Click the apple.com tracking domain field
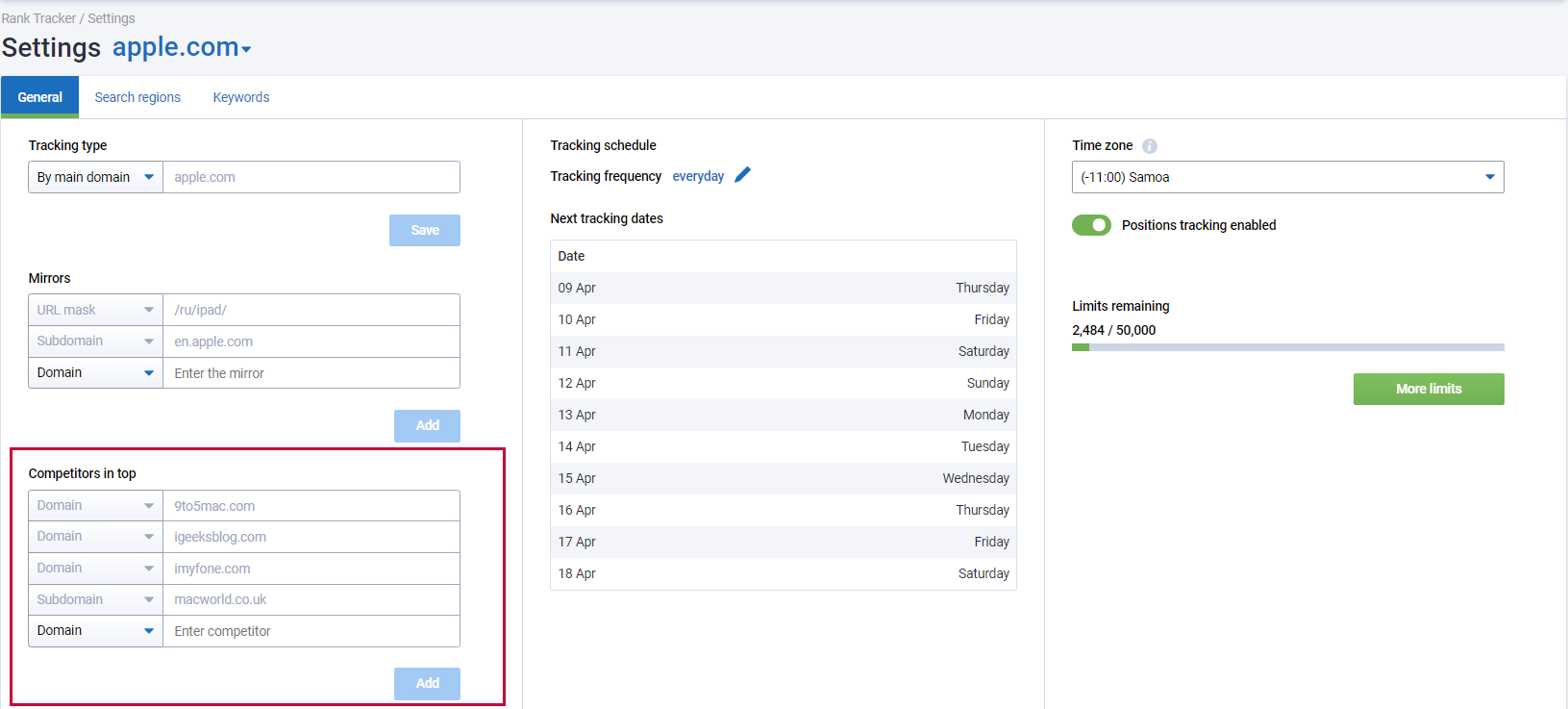 pos(311,177)
